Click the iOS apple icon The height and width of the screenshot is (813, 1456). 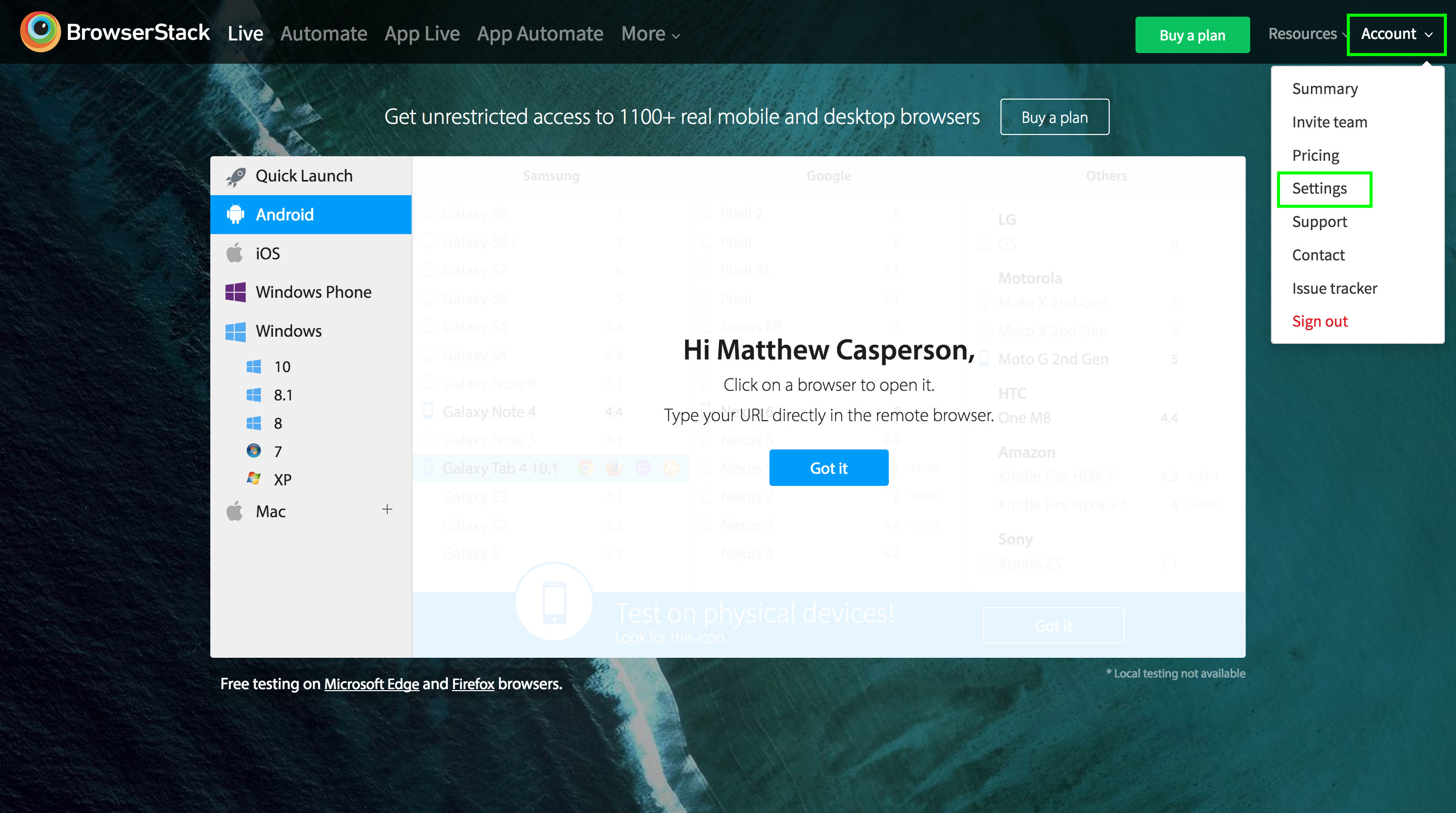[235, 253]
